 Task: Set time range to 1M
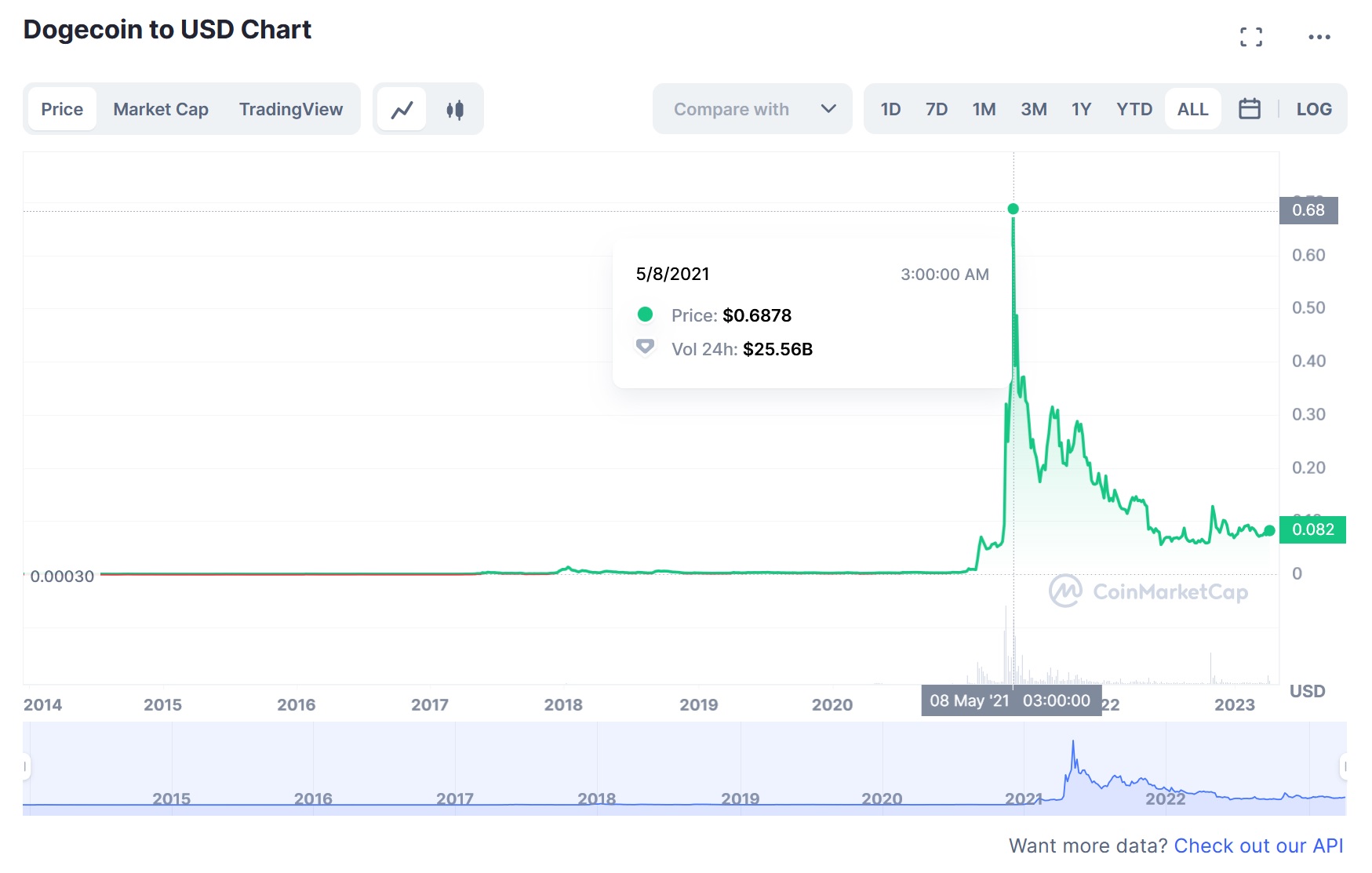tap(984, 109)
